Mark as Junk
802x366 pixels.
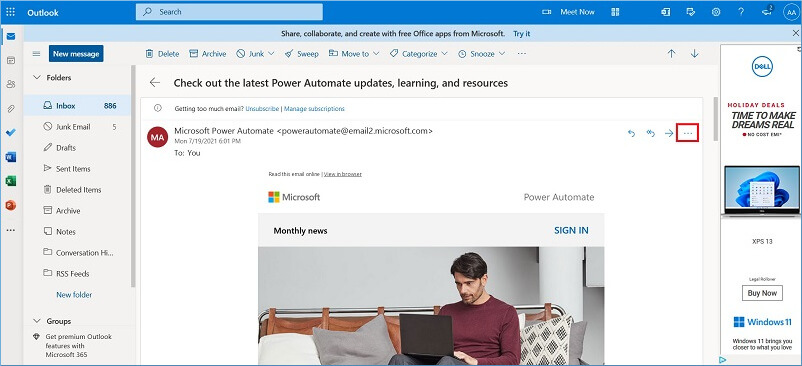pos(251,54)
